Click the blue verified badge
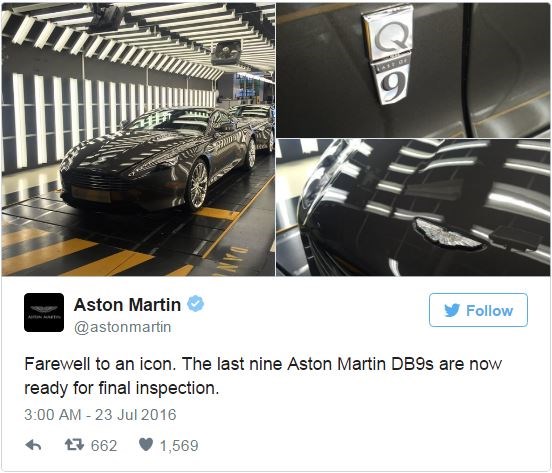Image resolution: width=552 pixels, height=473 pixels. (195, 304)
